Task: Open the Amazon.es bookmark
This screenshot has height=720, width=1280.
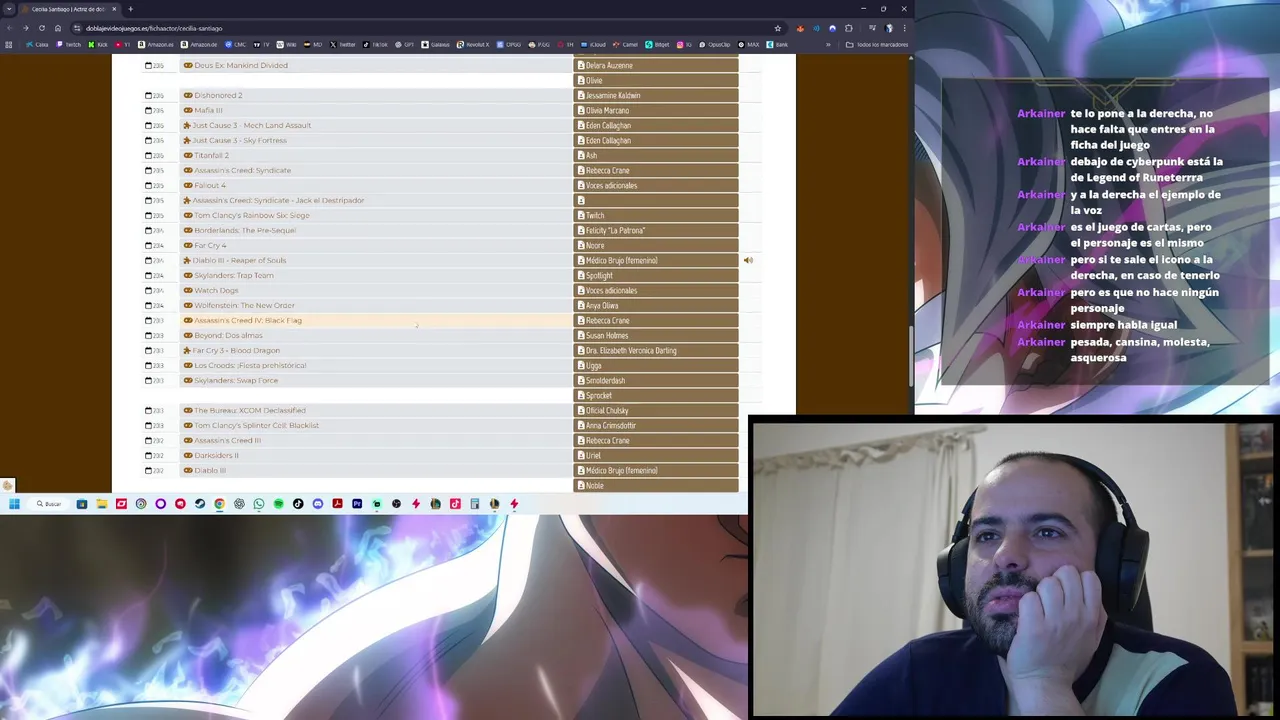Action: (x=156, y=44)
